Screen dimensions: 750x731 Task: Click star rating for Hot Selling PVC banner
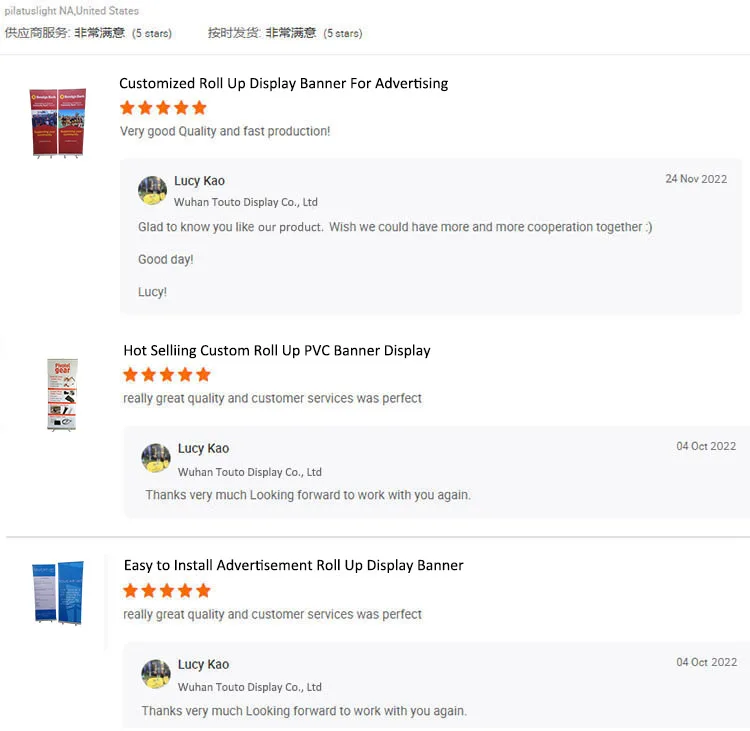click(x=167, y=375)
